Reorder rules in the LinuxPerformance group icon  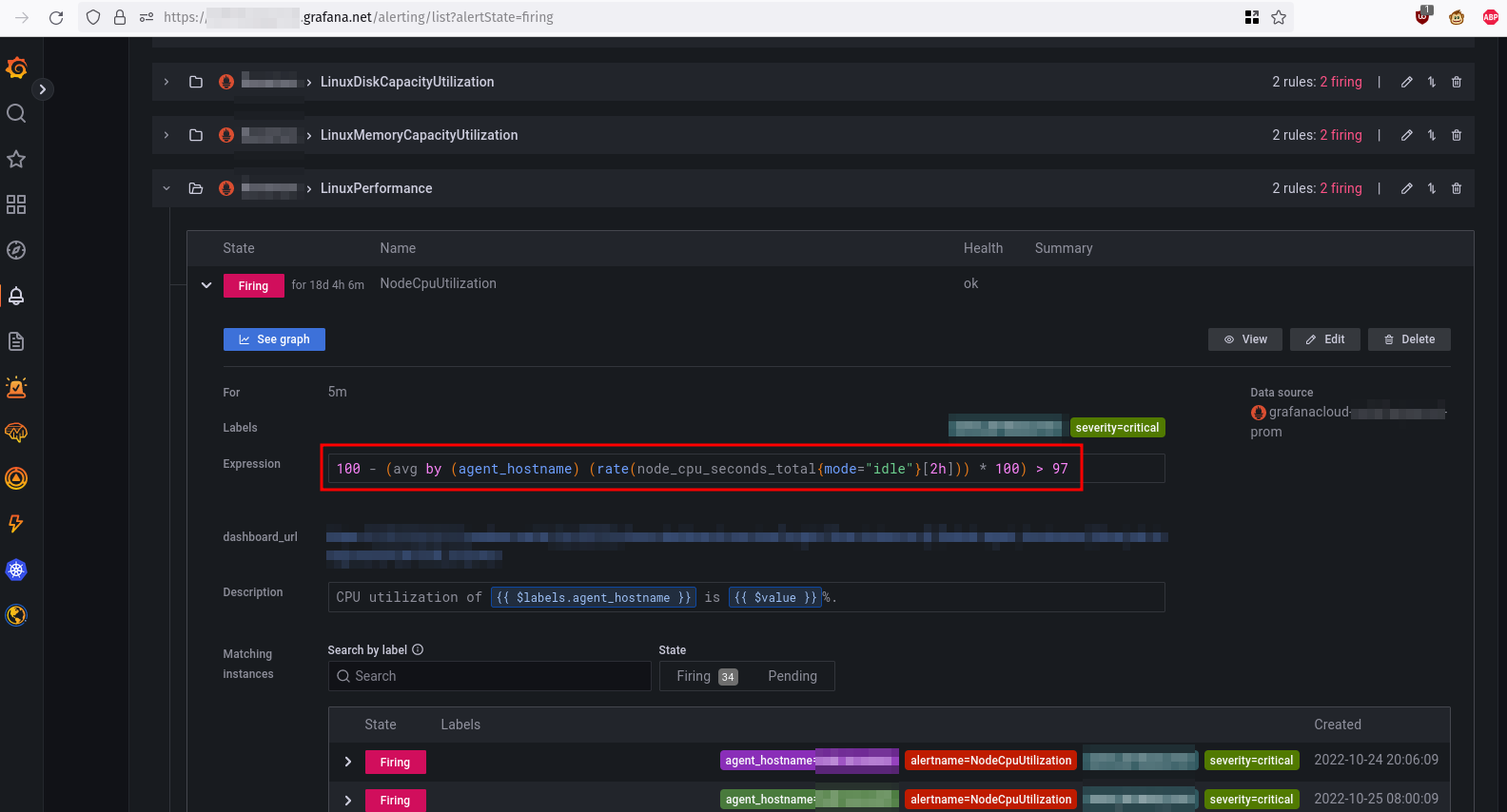[1432, 188]
